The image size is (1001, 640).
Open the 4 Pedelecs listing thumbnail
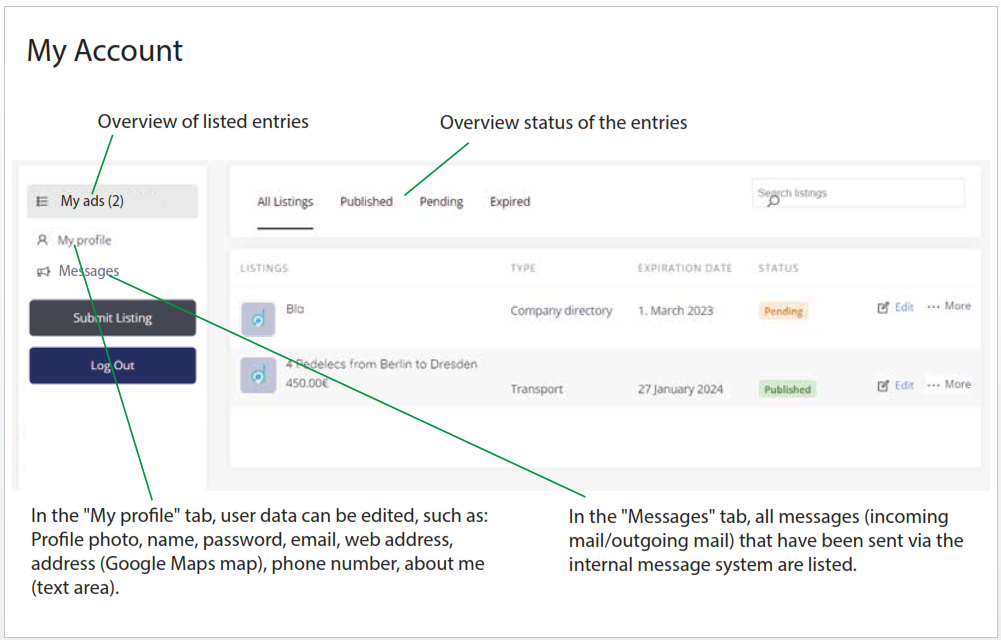pos(259,375)
